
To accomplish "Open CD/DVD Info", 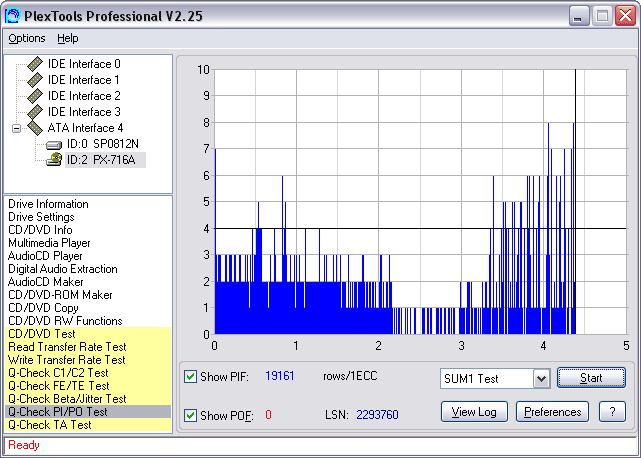I will [x=40, y=230].
